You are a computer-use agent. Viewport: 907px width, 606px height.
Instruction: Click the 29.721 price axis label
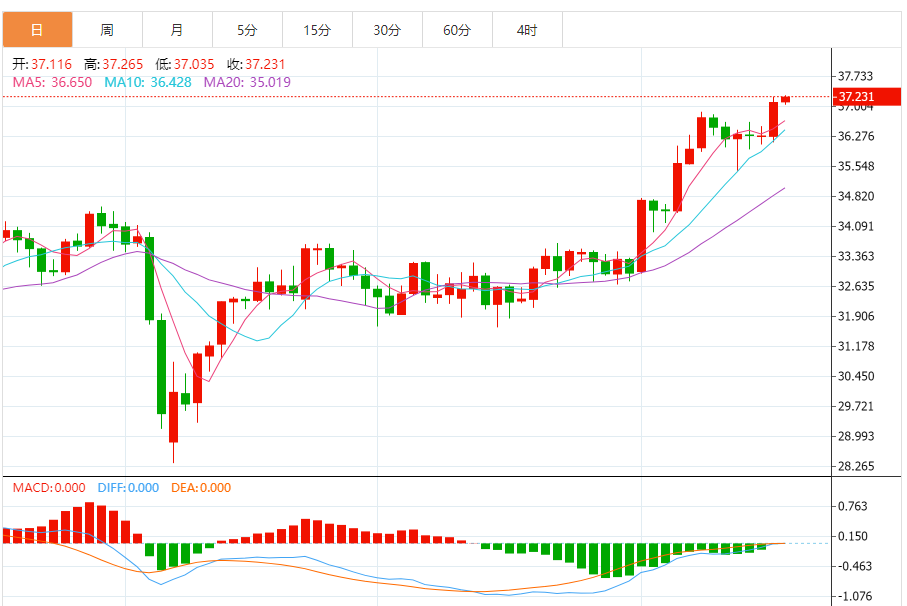coord(856,407)
